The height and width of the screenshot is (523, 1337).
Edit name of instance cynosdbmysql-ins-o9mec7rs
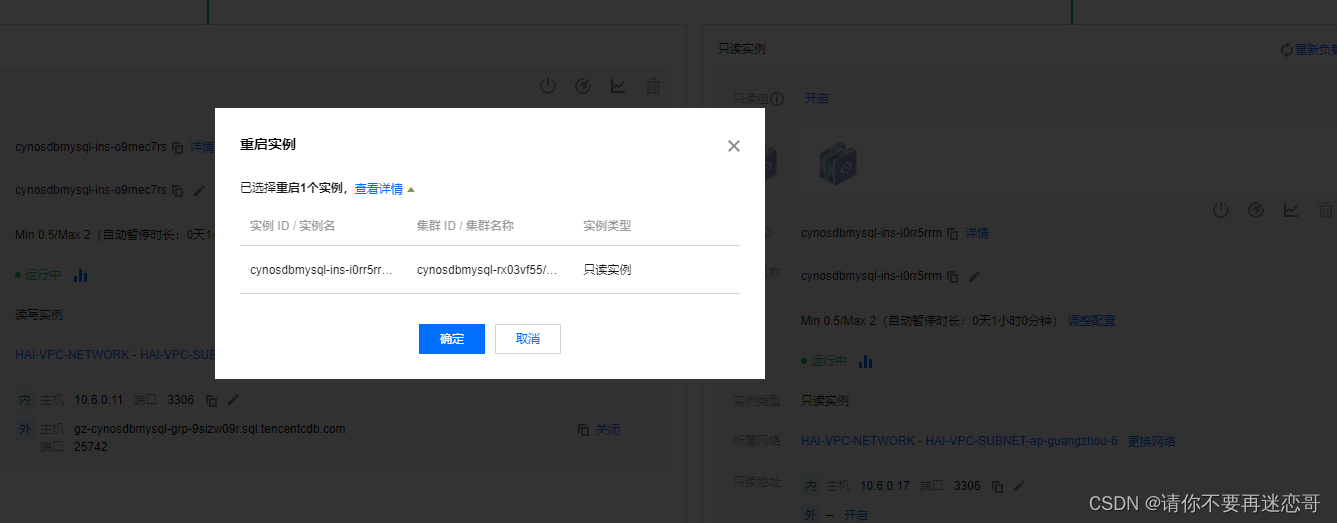click(199, 190)
